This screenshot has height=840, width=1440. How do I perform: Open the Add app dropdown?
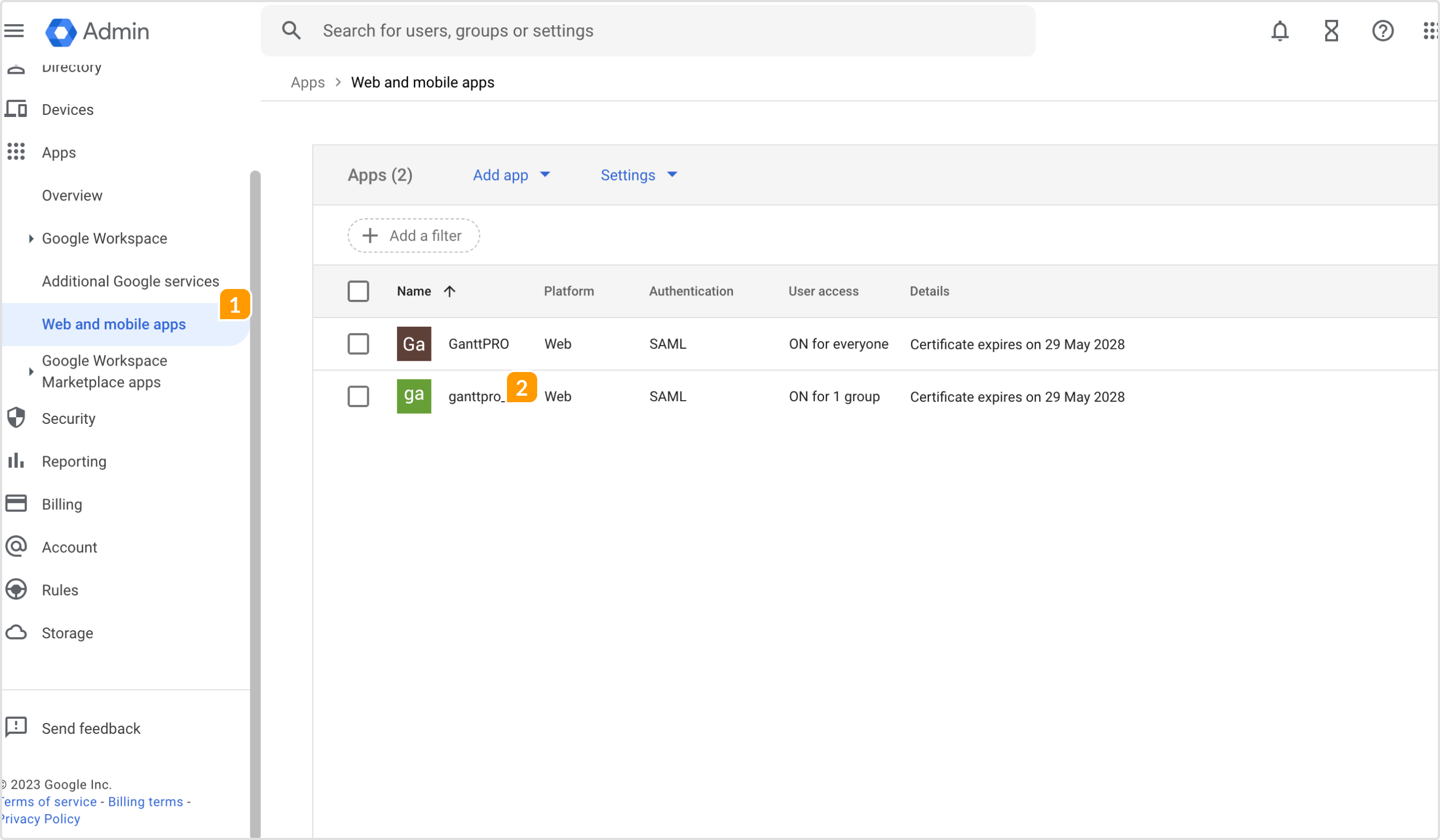click(511, 175)
